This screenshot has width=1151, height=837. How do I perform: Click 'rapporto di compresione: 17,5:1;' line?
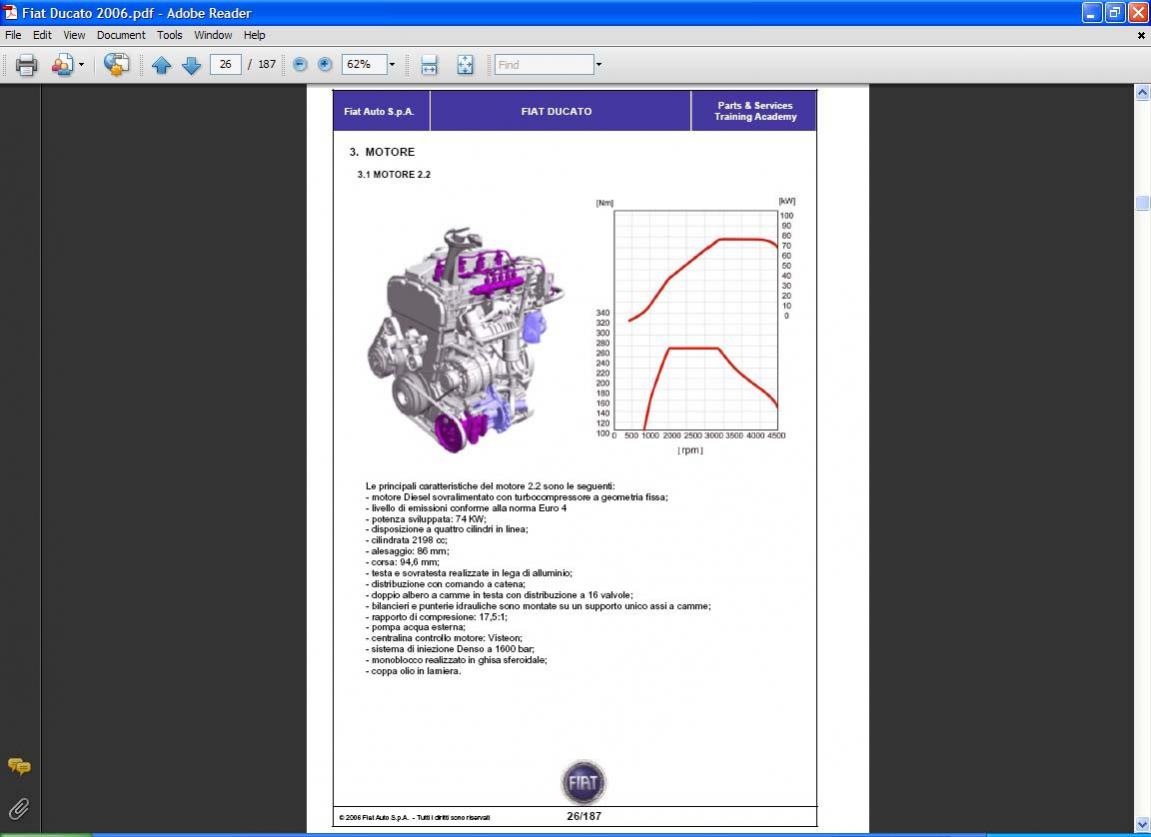pyautogui.click(x=436, y=617)
